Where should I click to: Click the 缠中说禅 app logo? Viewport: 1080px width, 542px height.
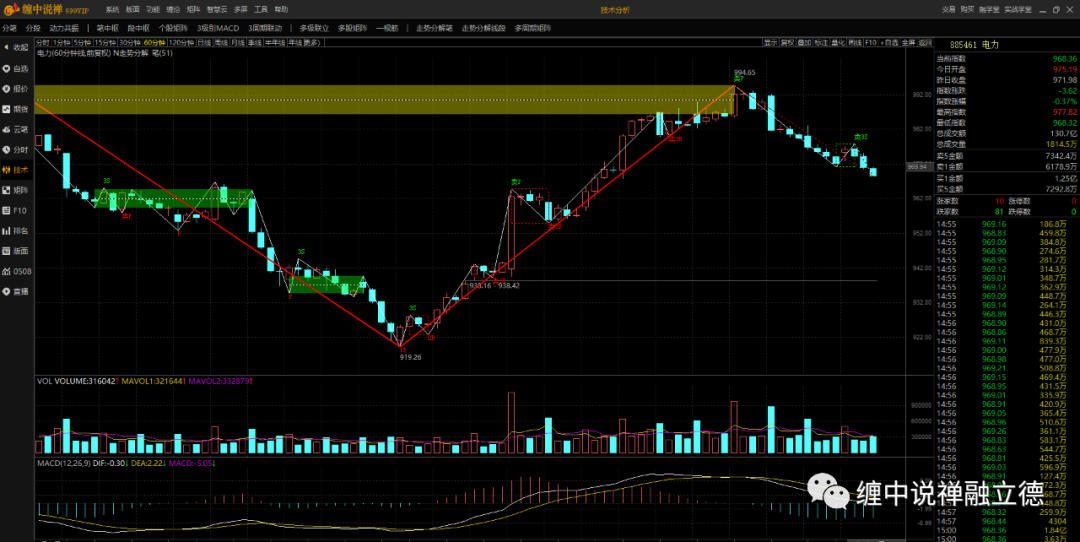(x=45, y=10)
